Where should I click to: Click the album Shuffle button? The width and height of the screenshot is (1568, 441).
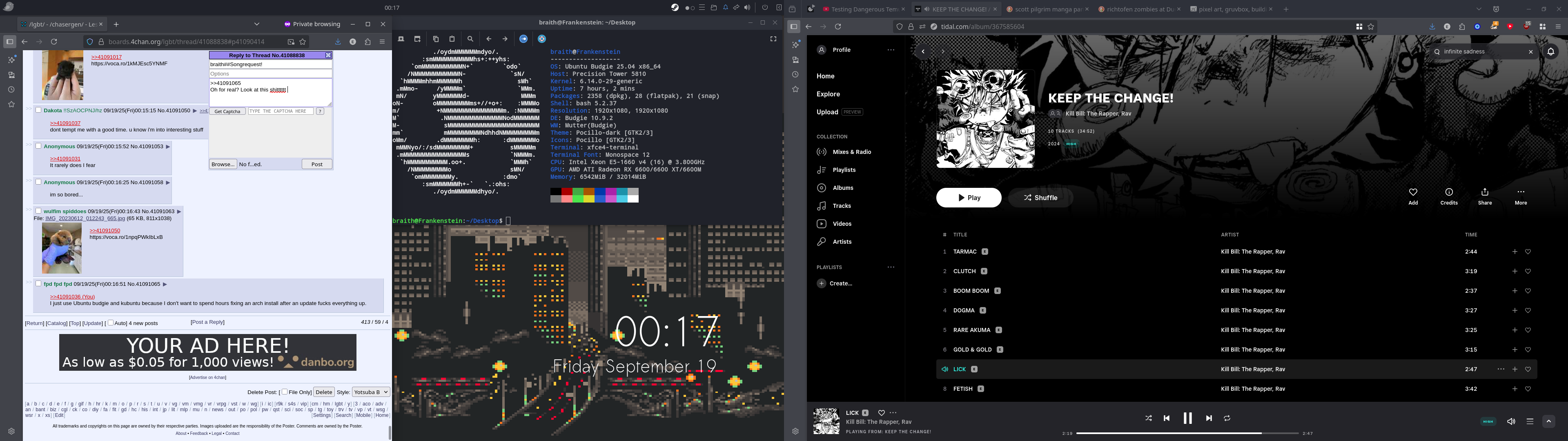[1040, 197]
